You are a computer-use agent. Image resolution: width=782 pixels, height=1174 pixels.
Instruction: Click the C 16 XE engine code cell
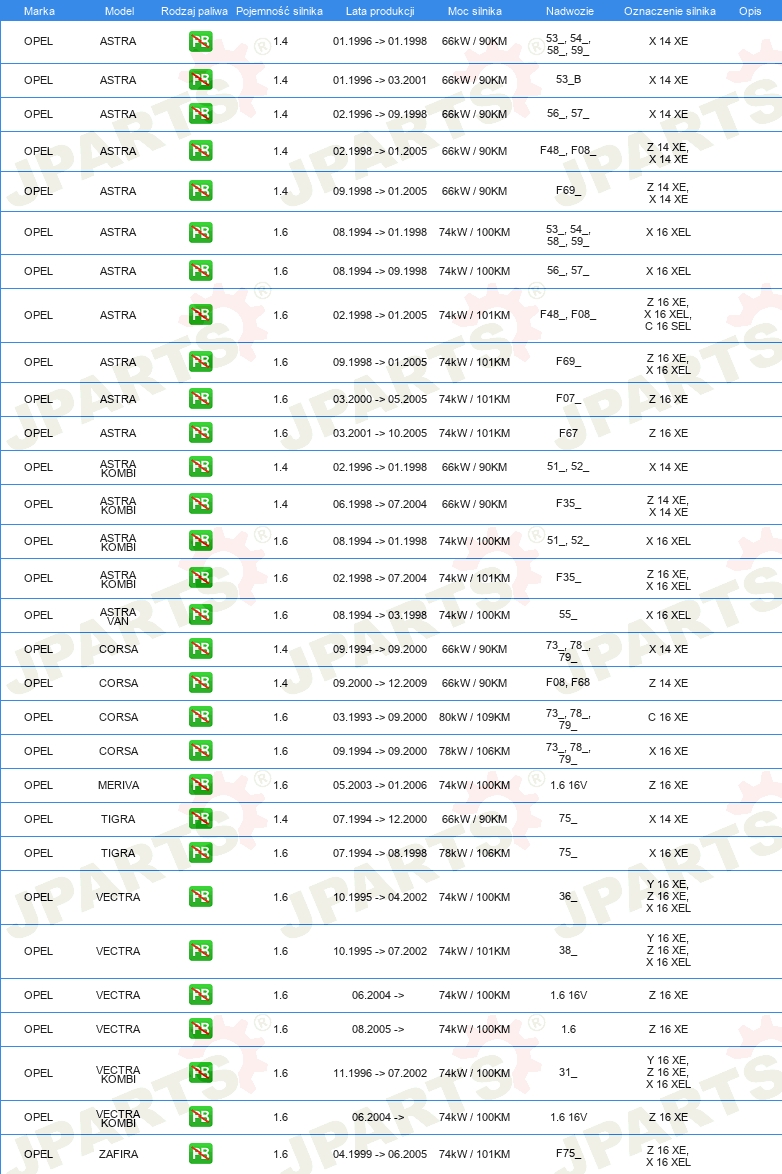668,717
